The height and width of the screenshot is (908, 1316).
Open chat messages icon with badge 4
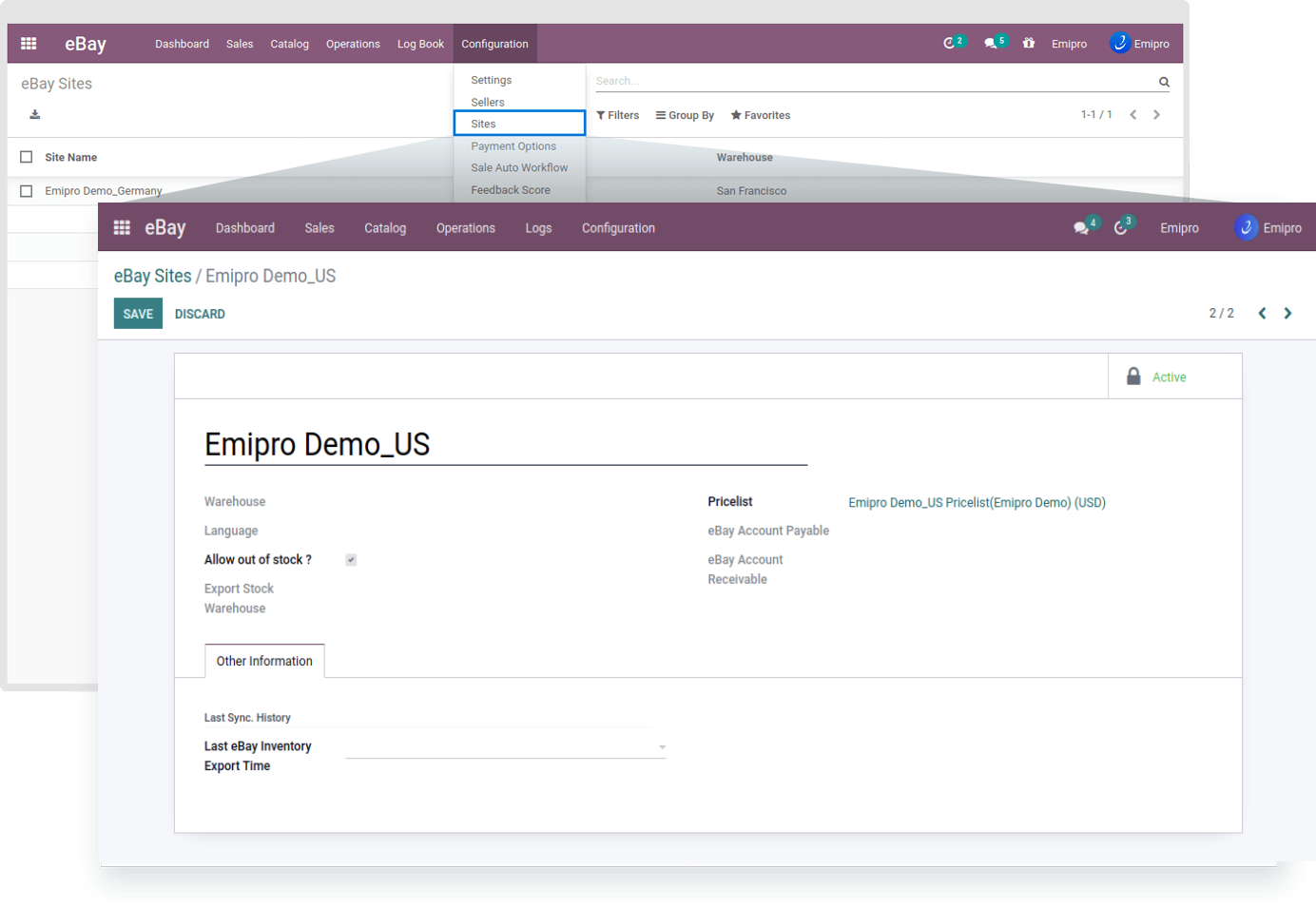(x=1082, y=228)
